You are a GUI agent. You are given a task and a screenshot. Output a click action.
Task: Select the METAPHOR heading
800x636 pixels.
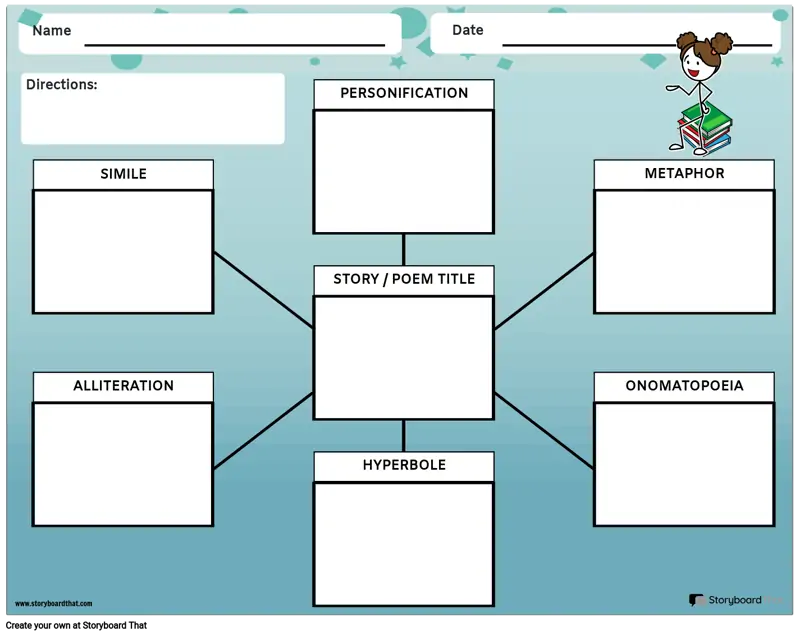[x=684, y=173]
